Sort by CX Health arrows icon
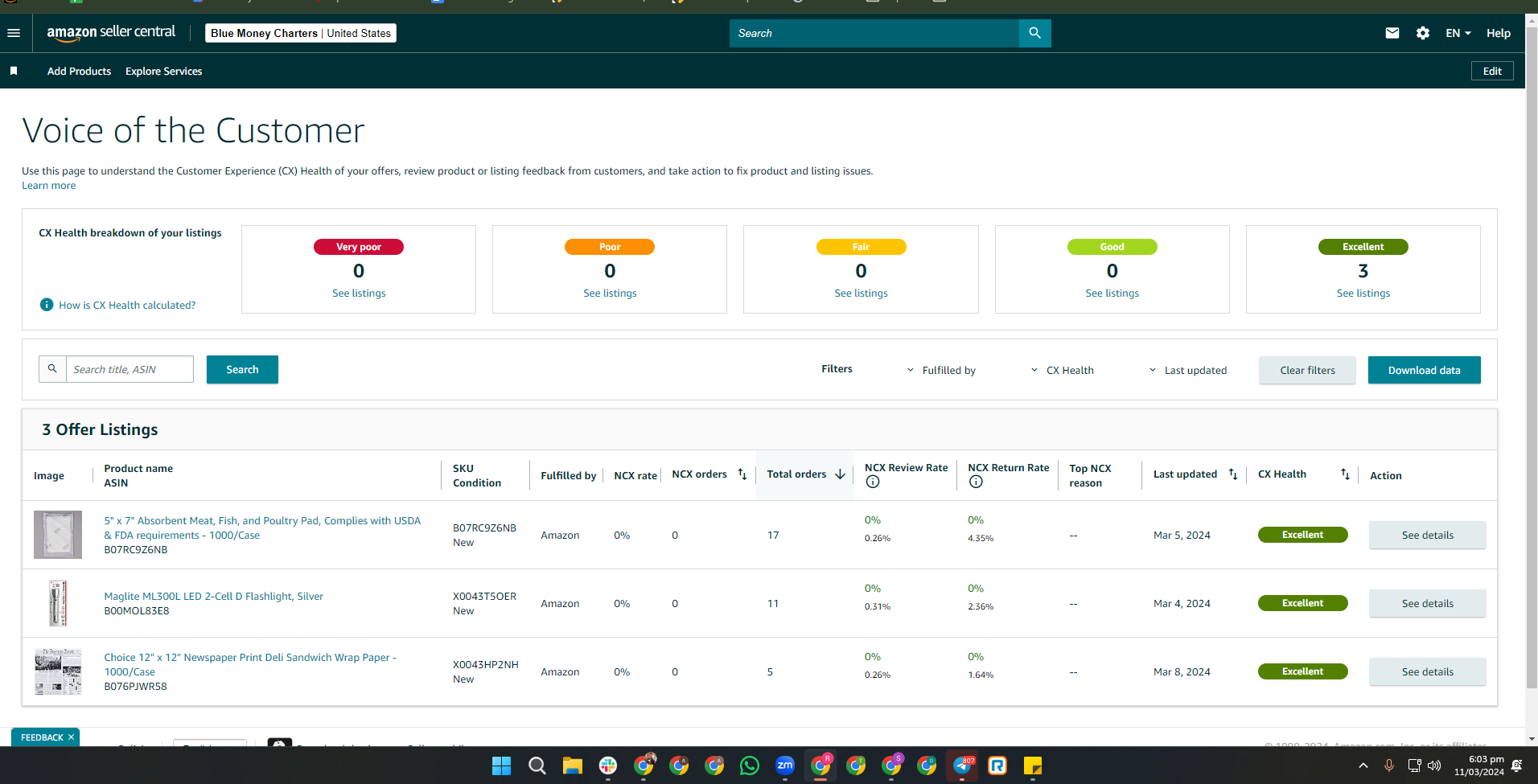 click(x=1345, y=474)
